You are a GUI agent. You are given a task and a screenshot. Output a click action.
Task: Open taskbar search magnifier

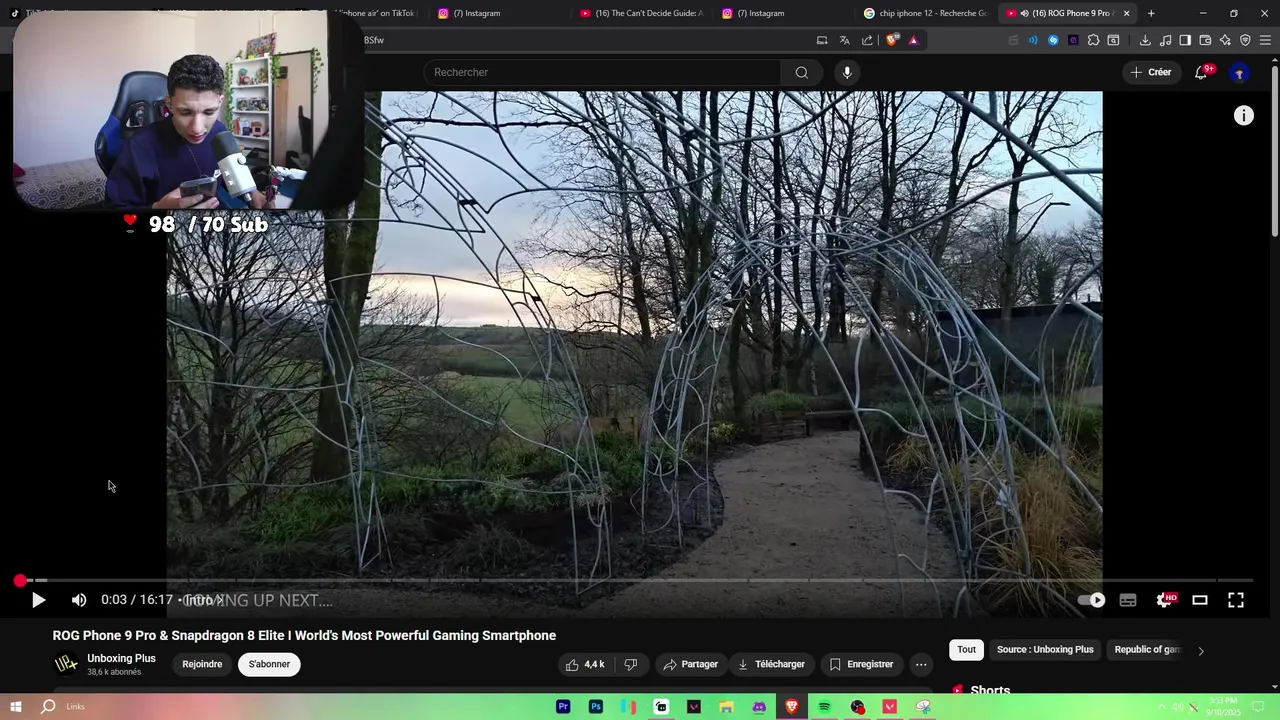(48, 707)
